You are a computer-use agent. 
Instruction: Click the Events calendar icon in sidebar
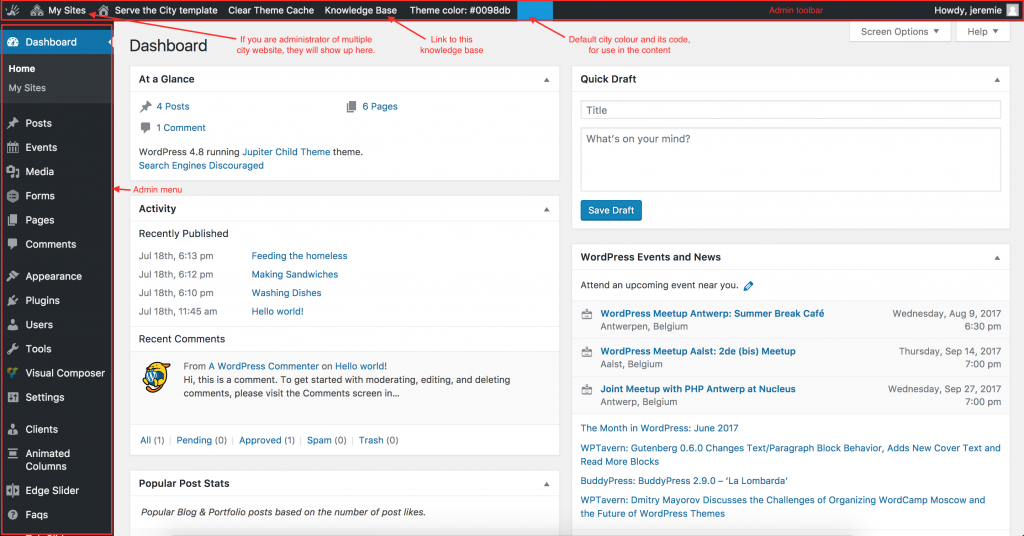[x=13, y=148]
